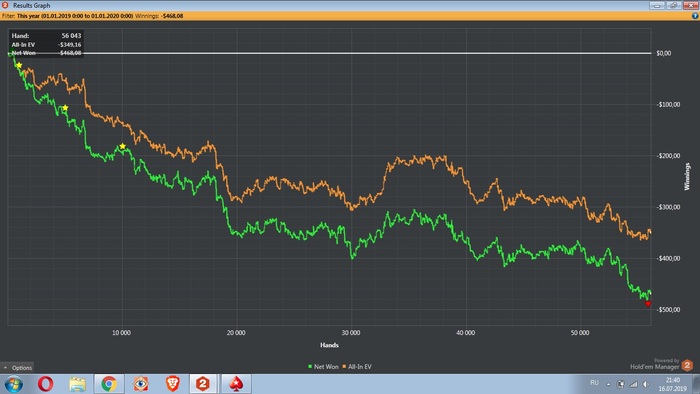
Task: Click the green start marker at graph origin
Action: point(10,54)
